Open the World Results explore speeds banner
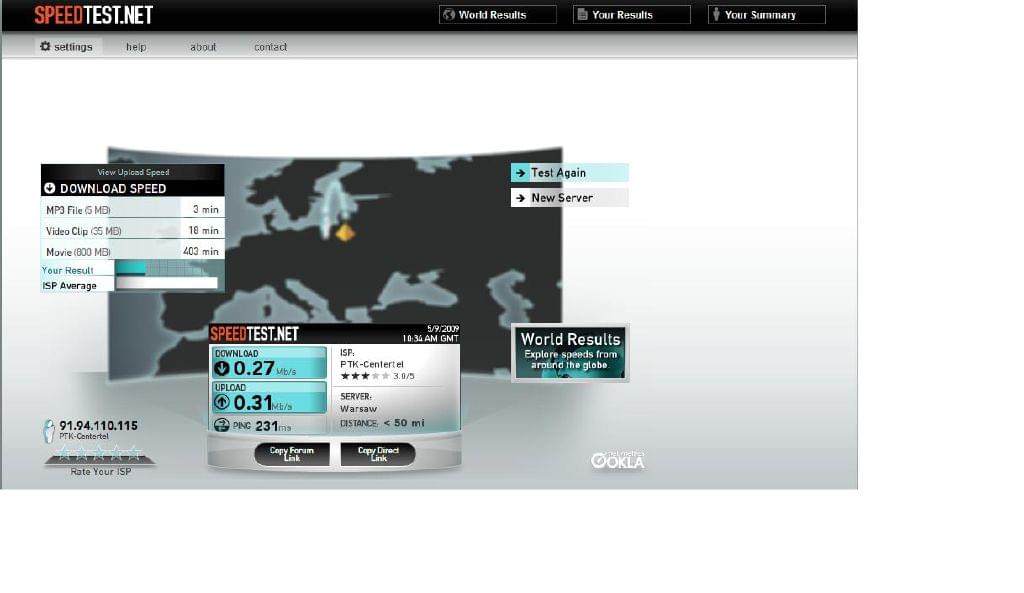 (570, 353)
